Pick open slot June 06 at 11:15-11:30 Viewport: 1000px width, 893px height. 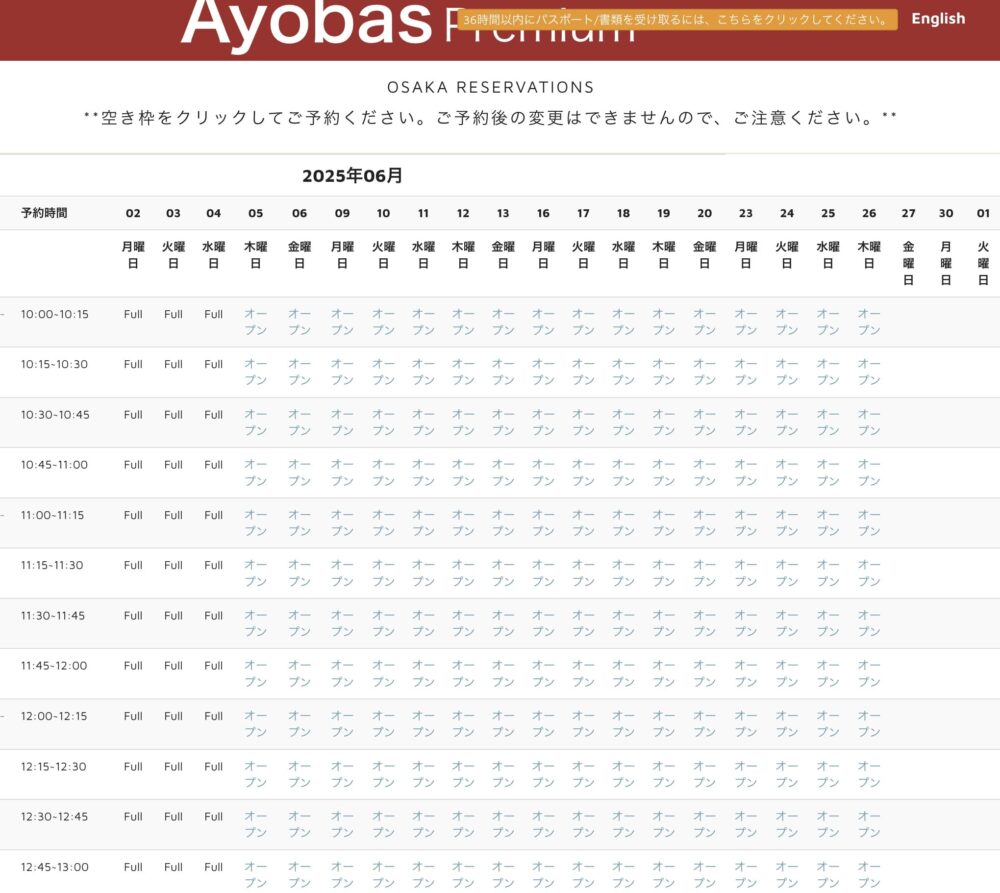[x=299, y=573]
